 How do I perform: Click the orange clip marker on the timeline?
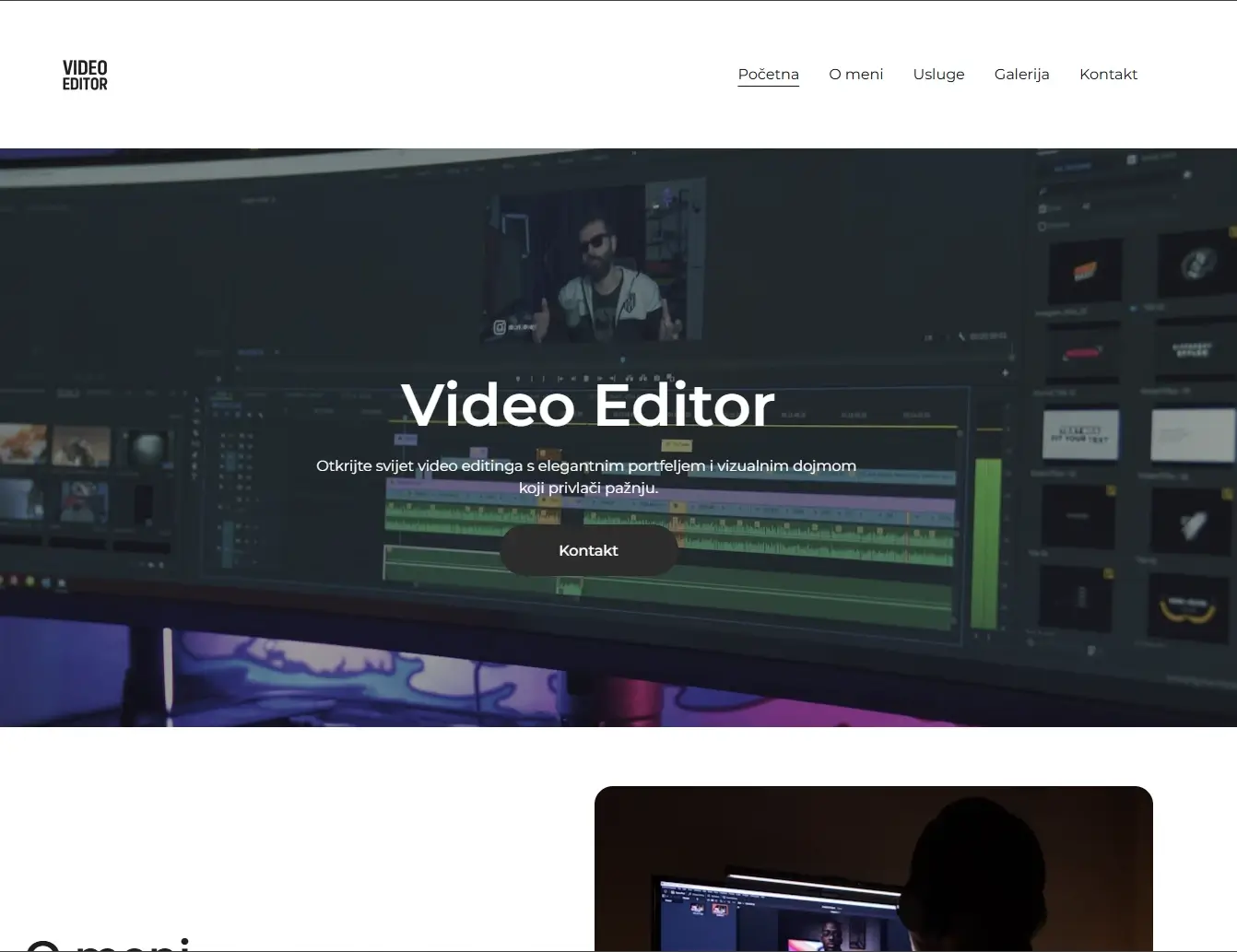pos(548,450)
